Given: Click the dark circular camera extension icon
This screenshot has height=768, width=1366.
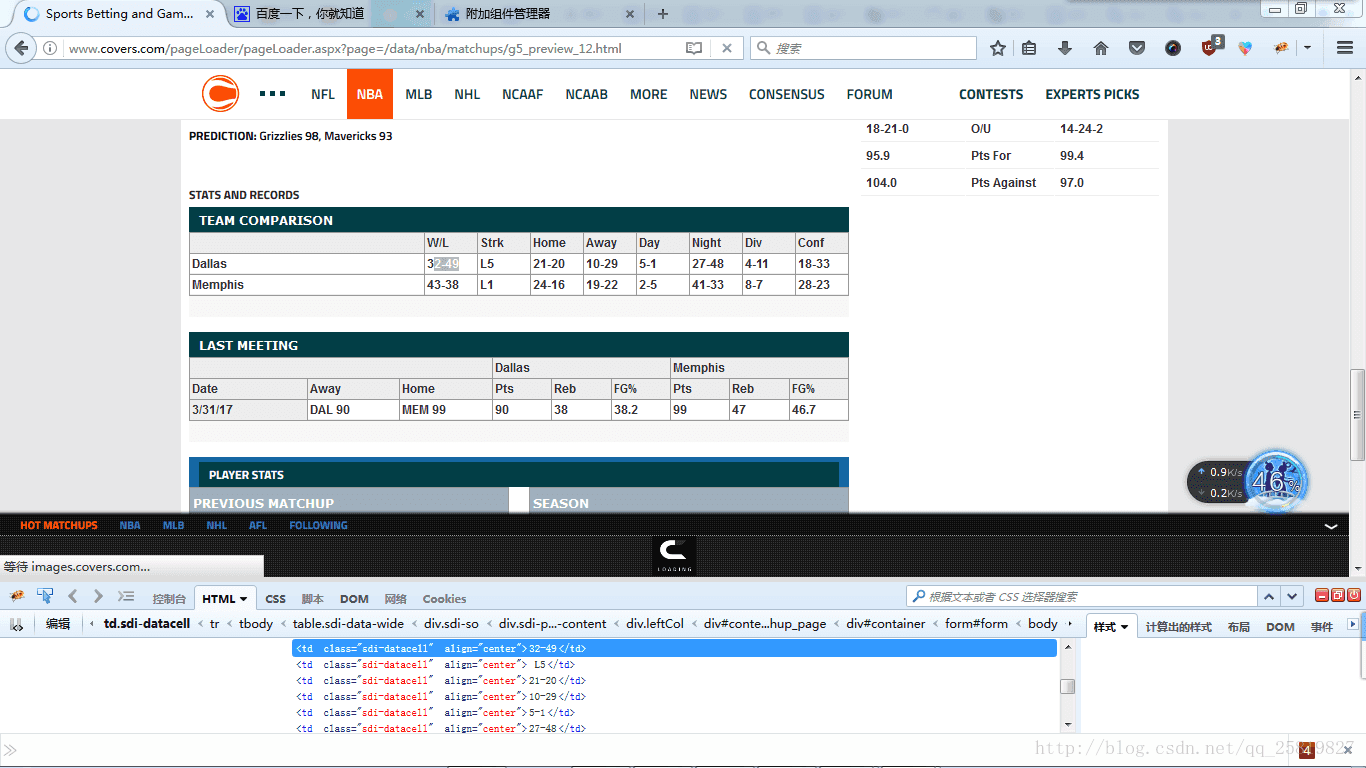Looking at the screenshot, I should [x=1173, y=48].
